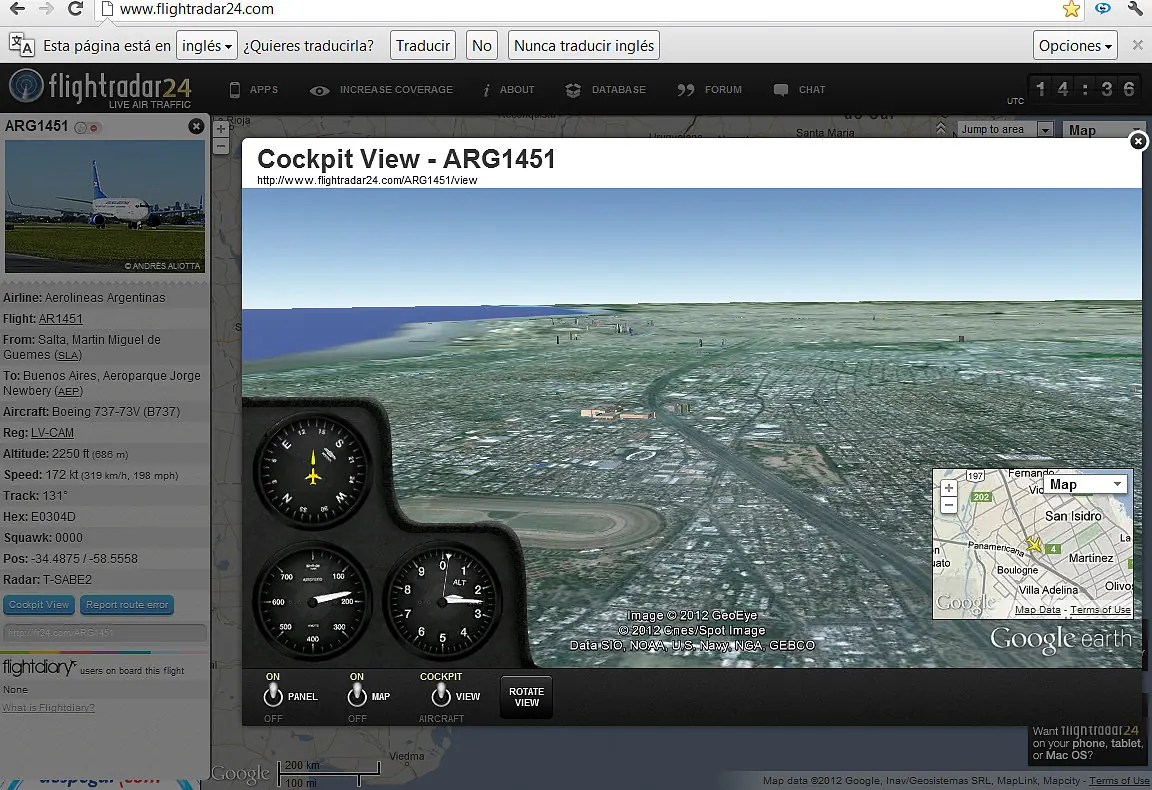Click the aircraft photo thumbnail
The height and width of the screenshot is (790, 1152).
[104, 207]
